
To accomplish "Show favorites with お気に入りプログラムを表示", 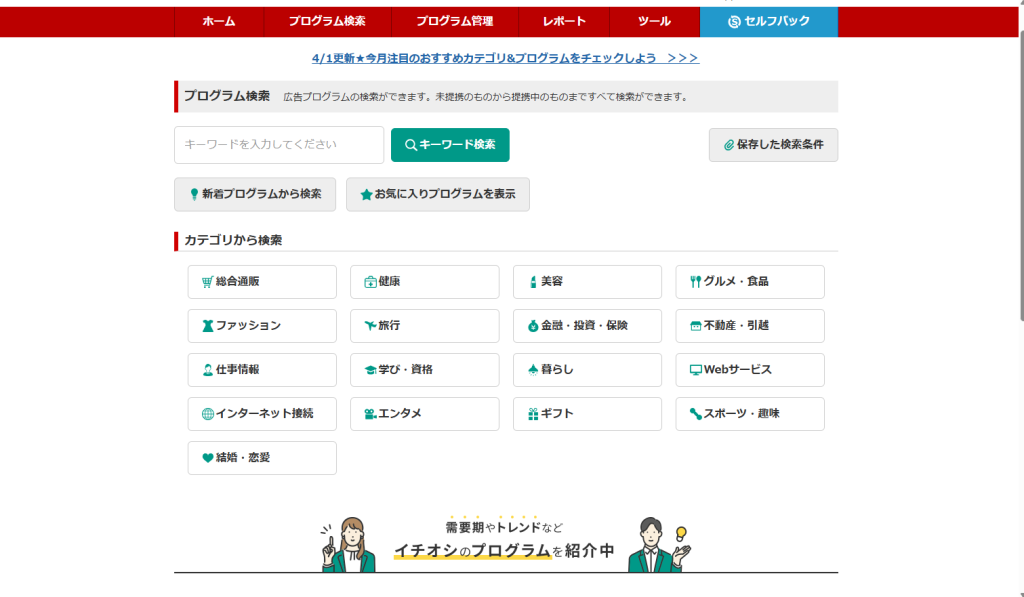I will [x=437, y=194].
